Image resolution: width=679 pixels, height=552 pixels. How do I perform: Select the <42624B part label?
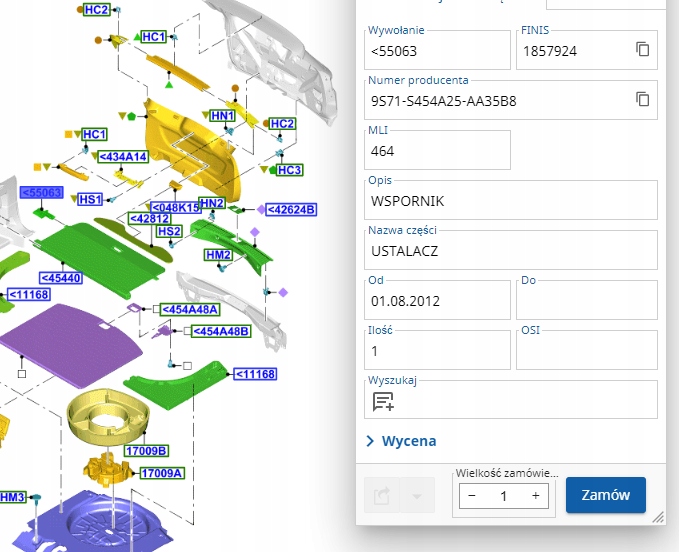(x=292, y=209)
